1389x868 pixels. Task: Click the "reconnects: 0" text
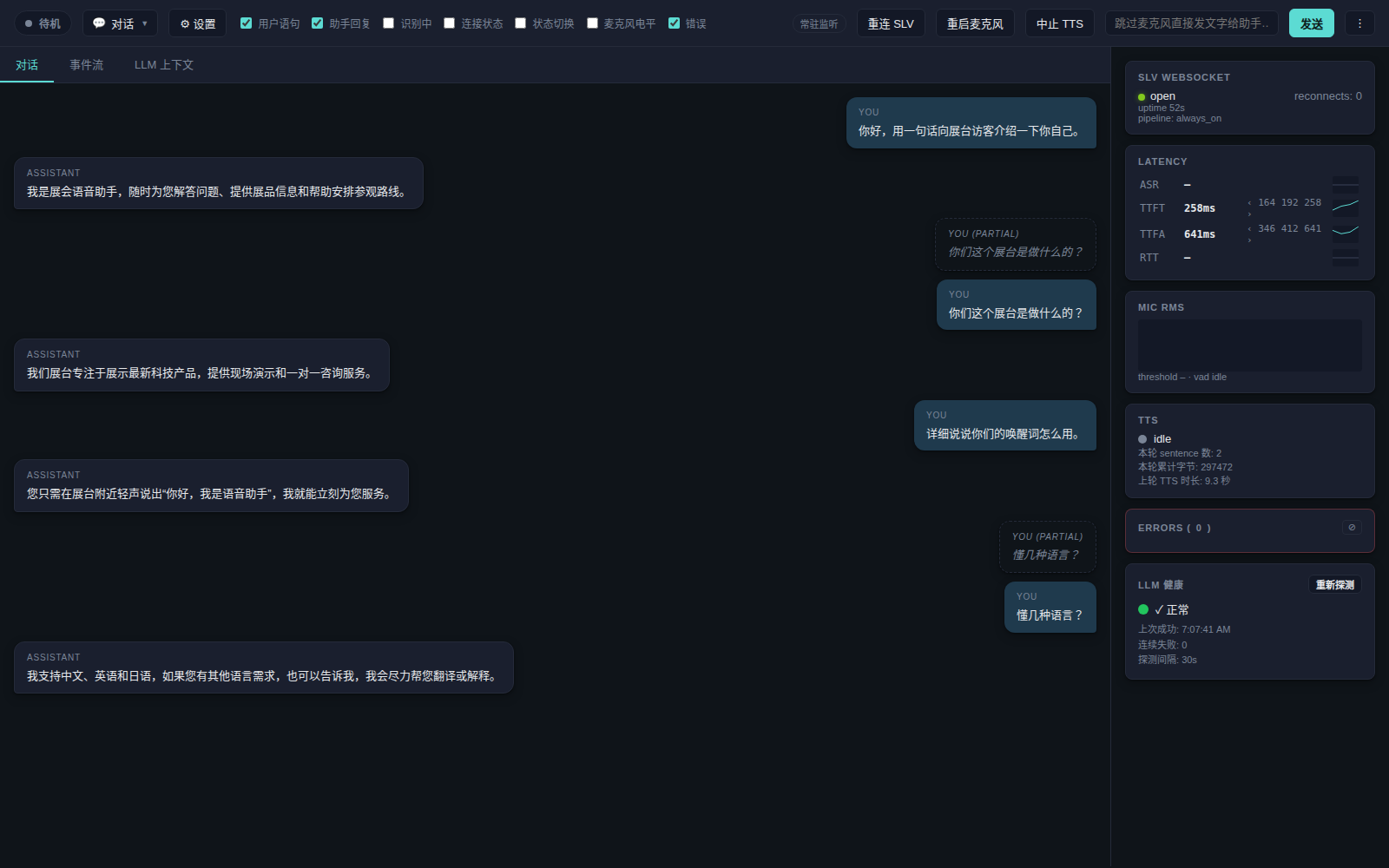(1327, 96)
